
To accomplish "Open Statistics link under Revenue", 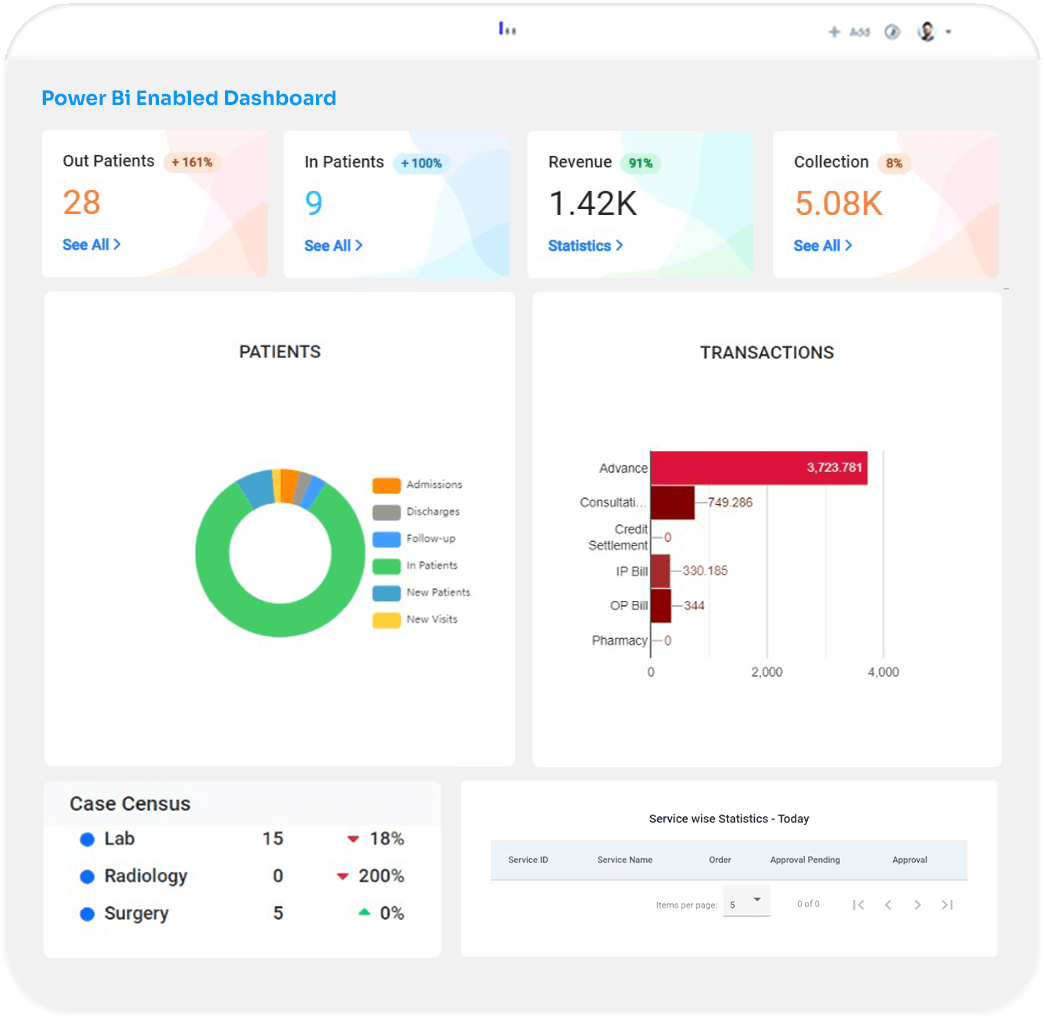I will (x=585, y=246).
